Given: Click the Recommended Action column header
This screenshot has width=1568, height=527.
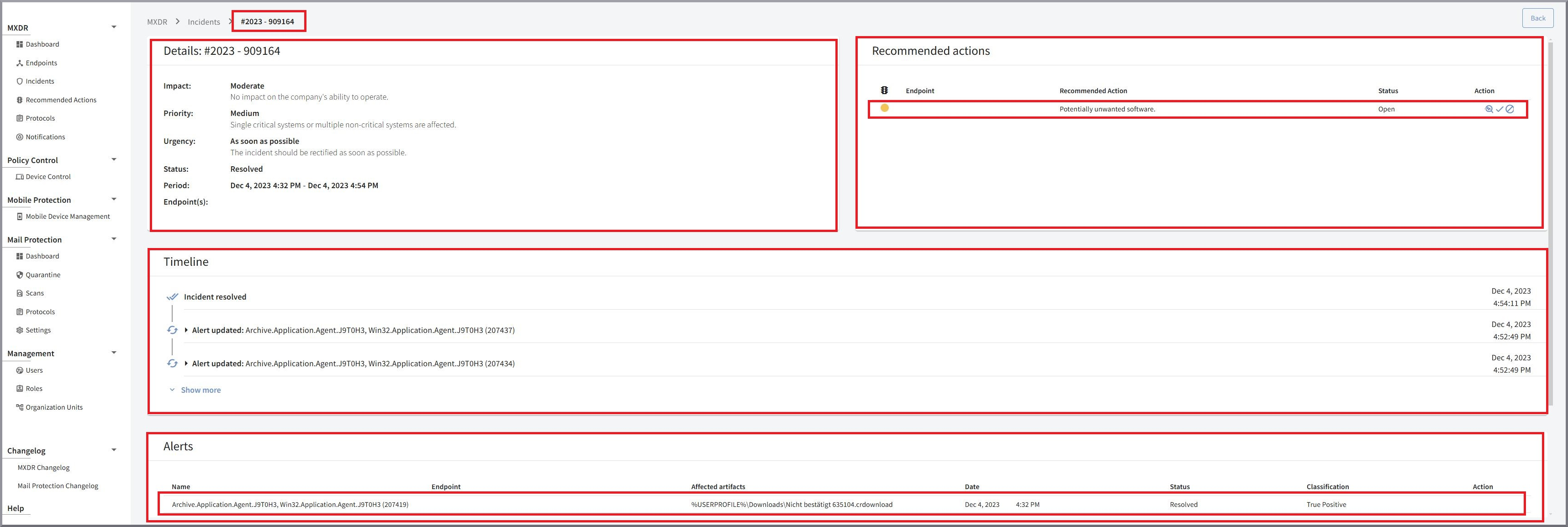Looking at the screenshot, I should click(1093, 91).
